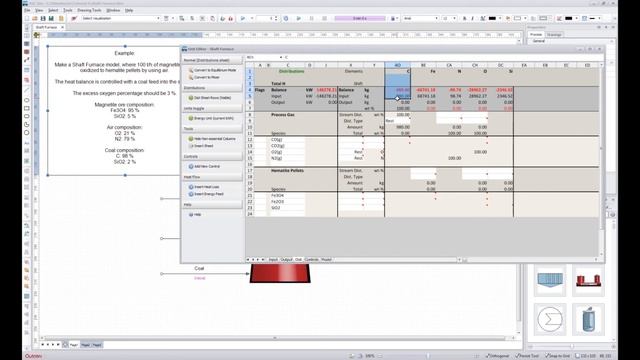Open the View menu

[39, 10]
